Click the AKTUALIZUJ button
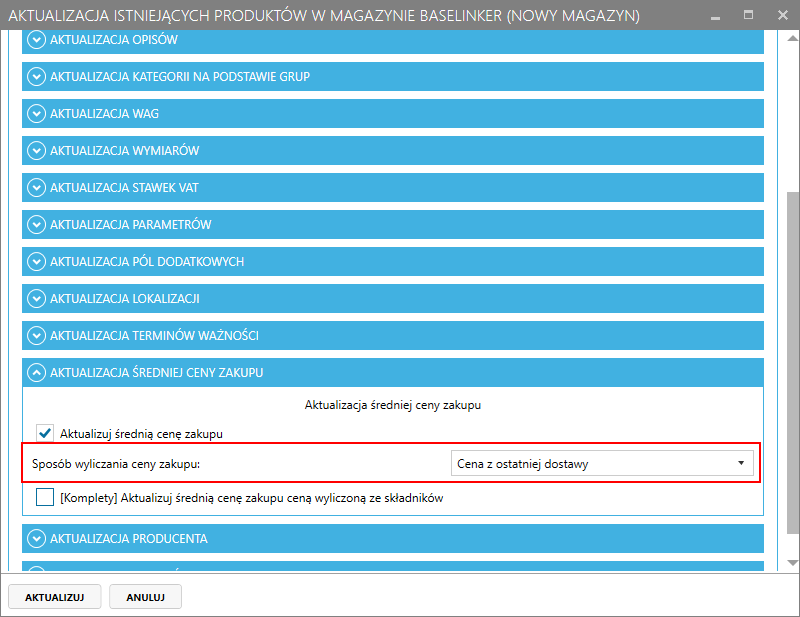The width and height of the screenshot is (800, 617). (55, 597)
